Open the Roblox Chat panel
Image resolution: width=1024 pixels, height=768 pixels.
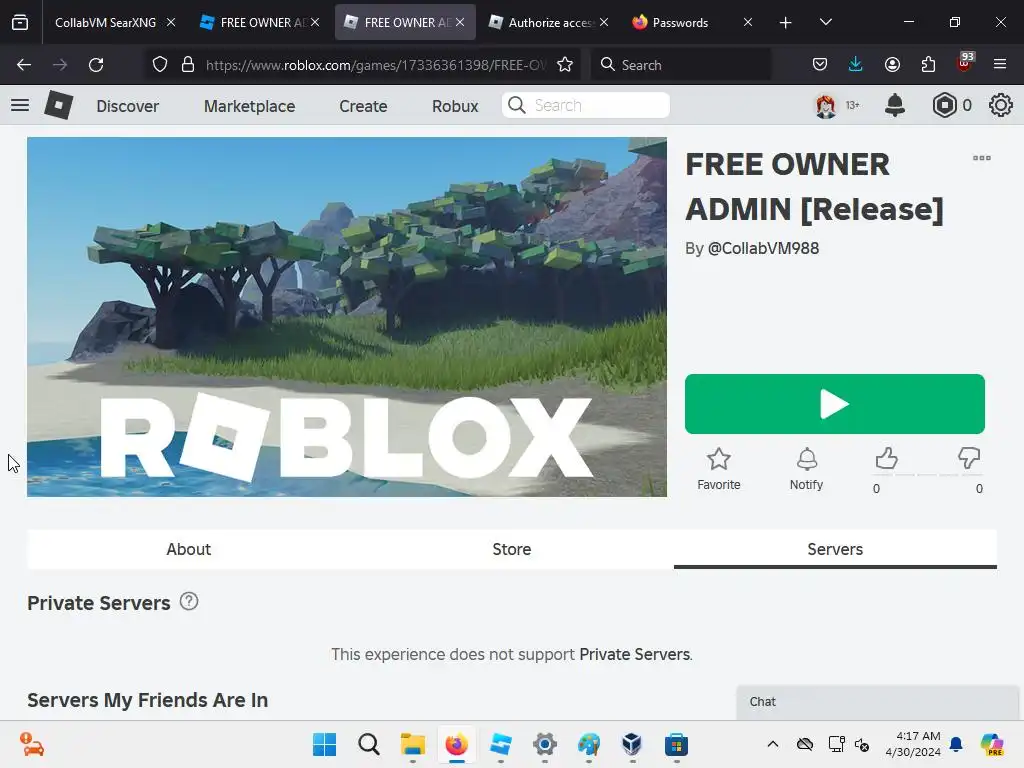(877, 702)
